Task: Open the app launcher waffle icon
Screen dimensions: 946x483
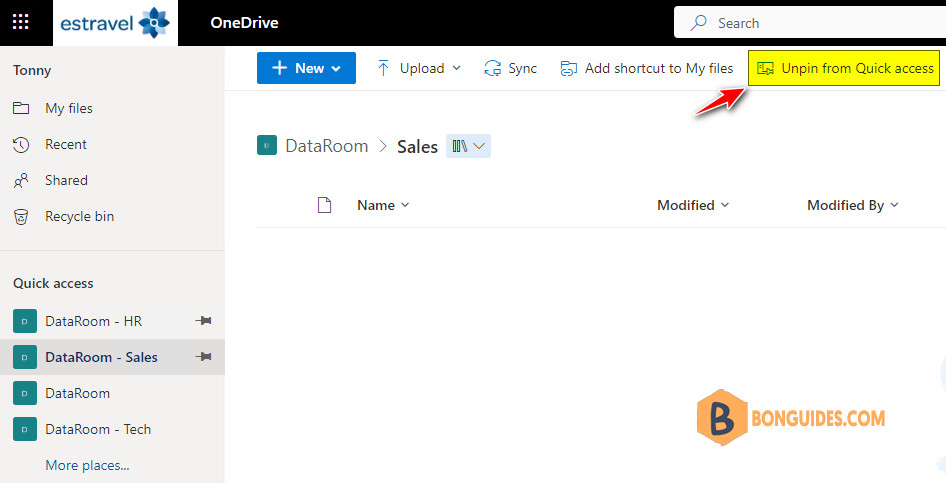Action: click(x=21, y=22)
